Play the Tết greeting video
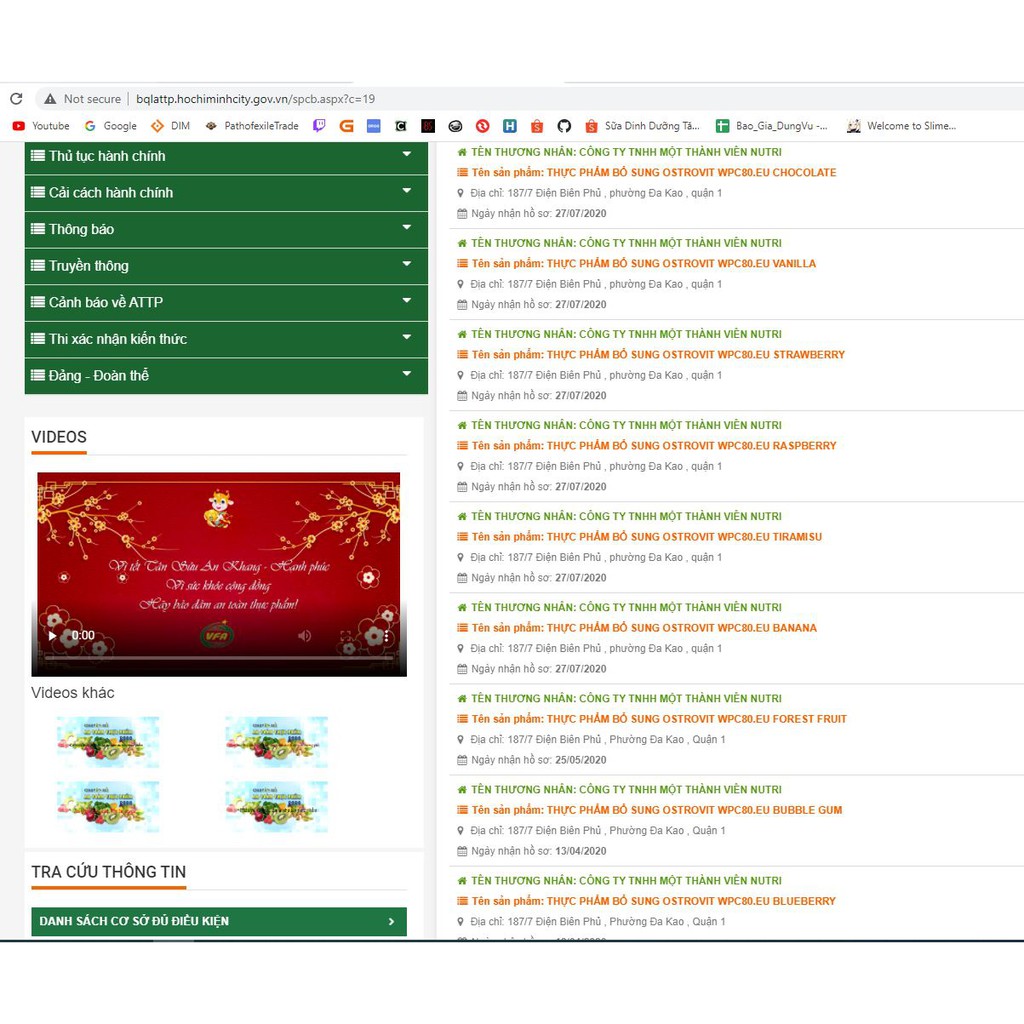Screen dimensions: 1024x1024 (52, 635)
